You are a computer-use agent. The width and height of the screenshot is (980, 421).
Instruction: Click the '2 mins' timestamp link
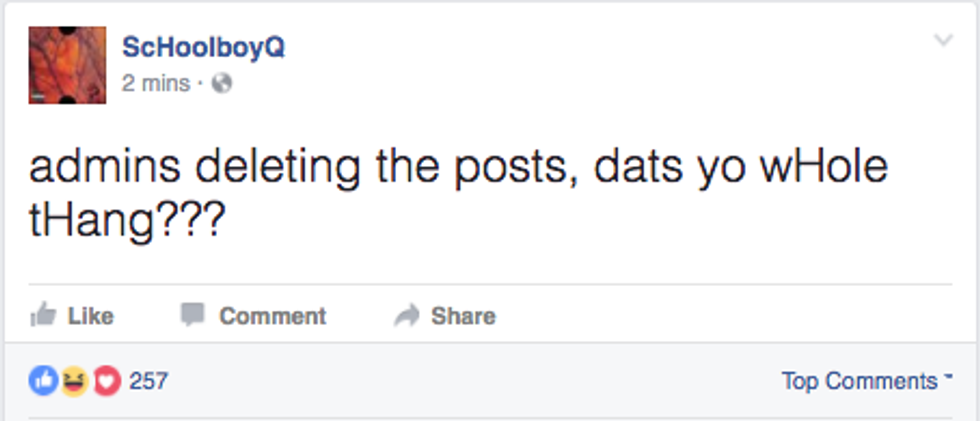point(155,84)
